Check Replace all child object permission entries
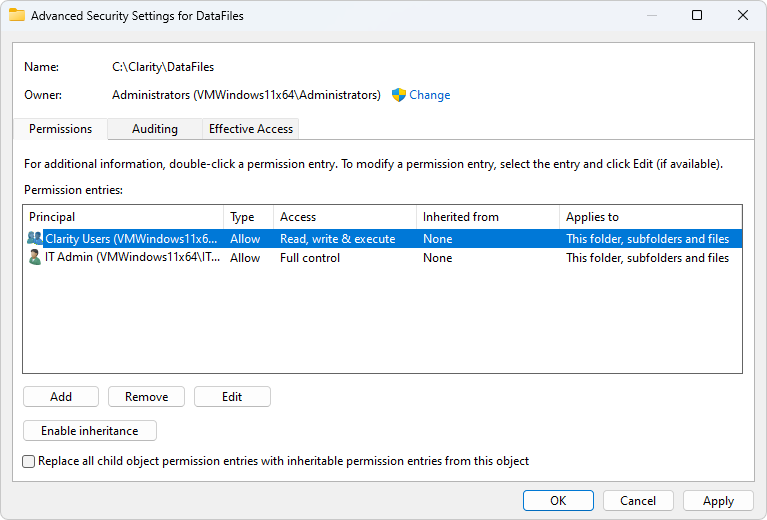The width and height of the screenshot is (767, 520). pos(29,461)
